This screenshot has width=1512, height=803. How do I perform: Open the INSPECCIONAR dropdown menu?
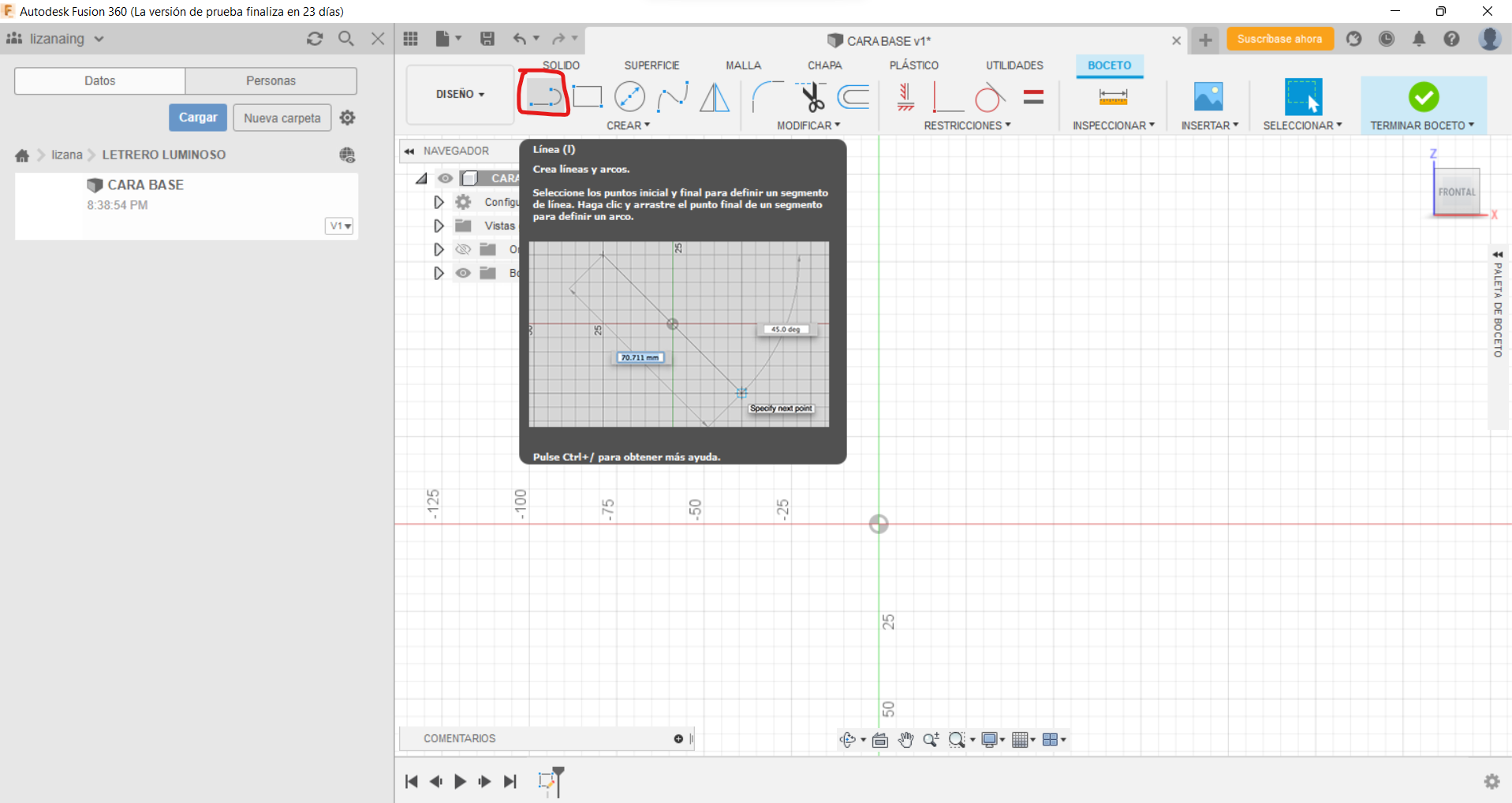pyautogui.click(x=1113, y=125)
